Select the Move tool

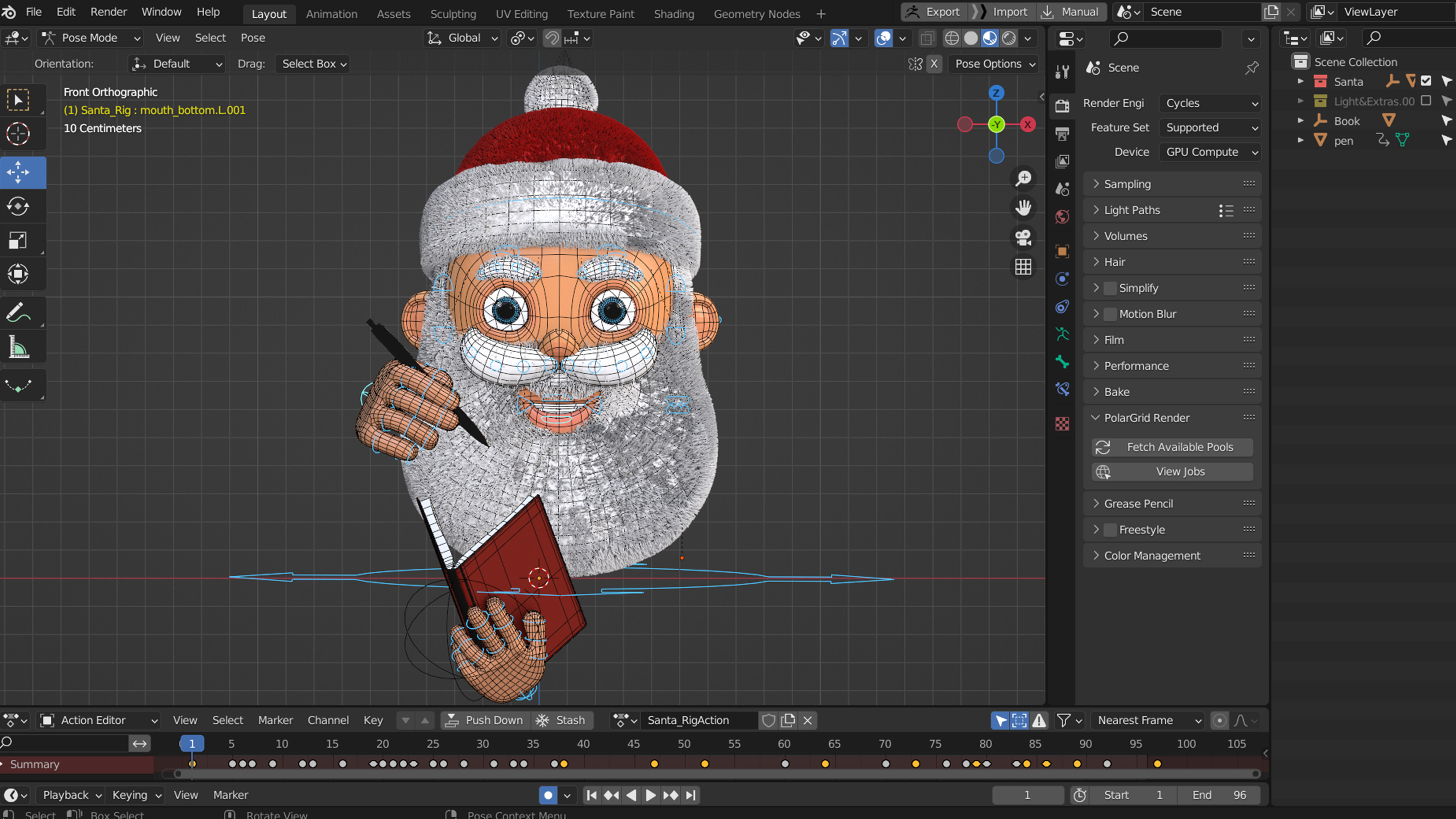(x=18, y=172)
